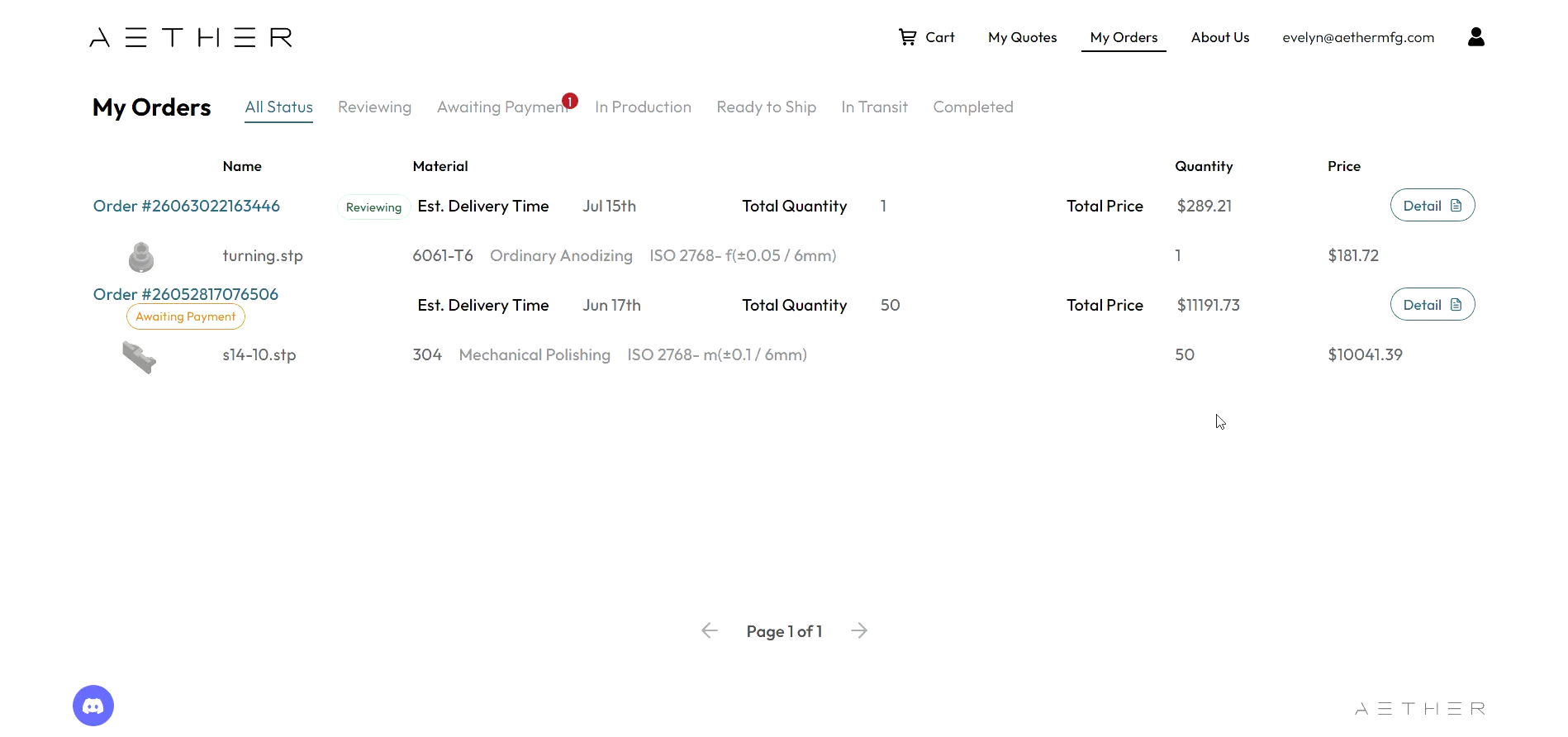Screen dimensions: 1568x737
Task: Switch to the Reviewing status tab
Action: pos(374,107)
